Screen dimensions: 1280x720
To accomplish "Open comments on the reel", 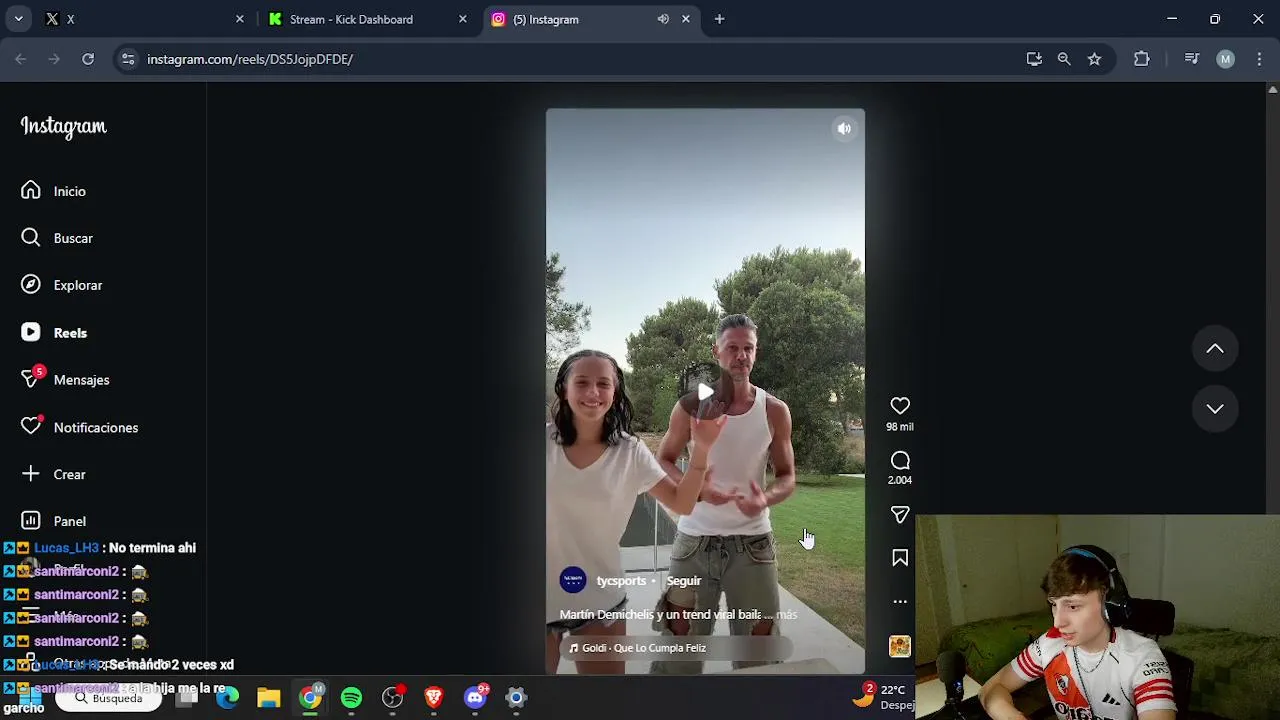I will (x=900, y=460).
